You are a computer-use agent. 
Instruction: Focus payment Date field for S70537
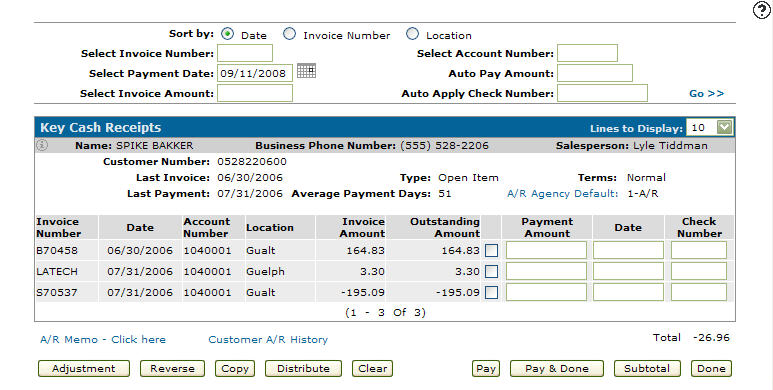click(629, 292)
